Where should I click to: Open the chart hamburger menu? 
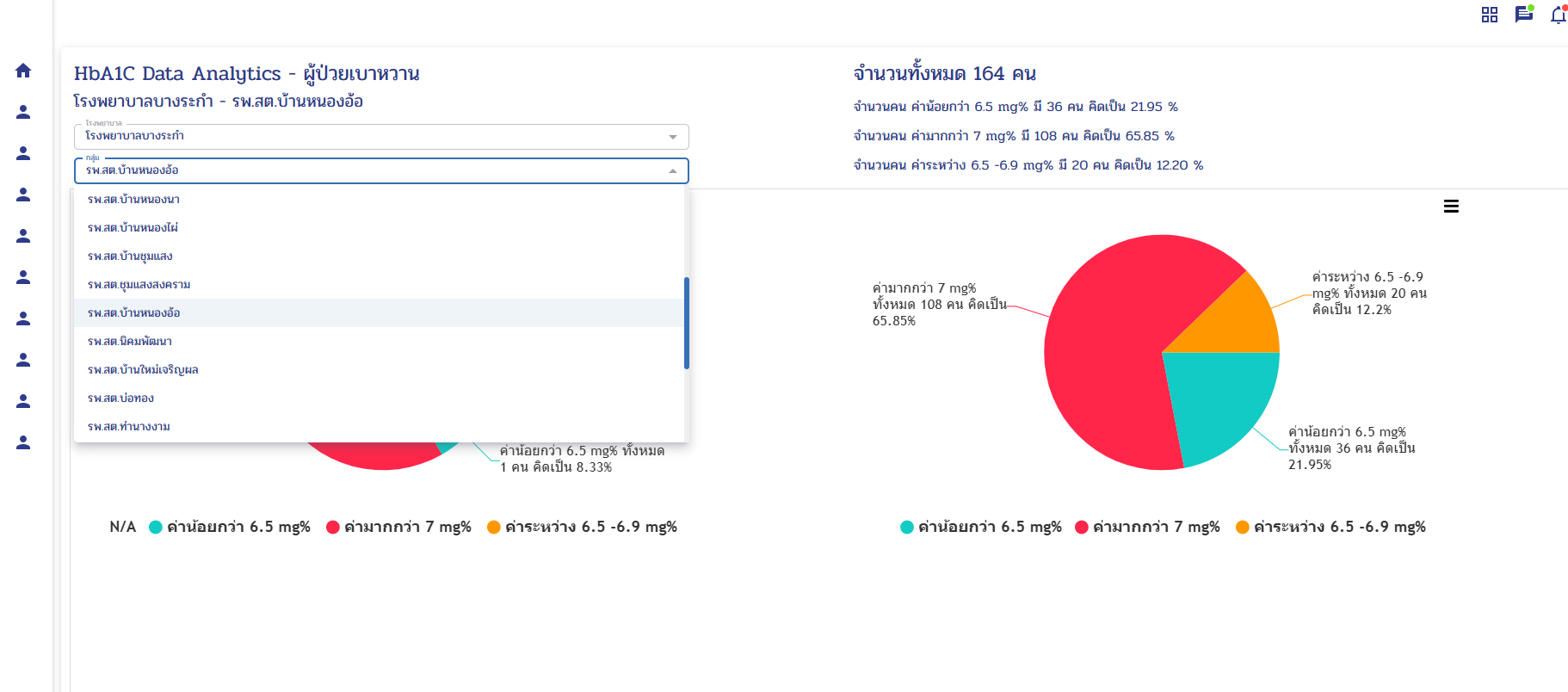point(1451,207)
